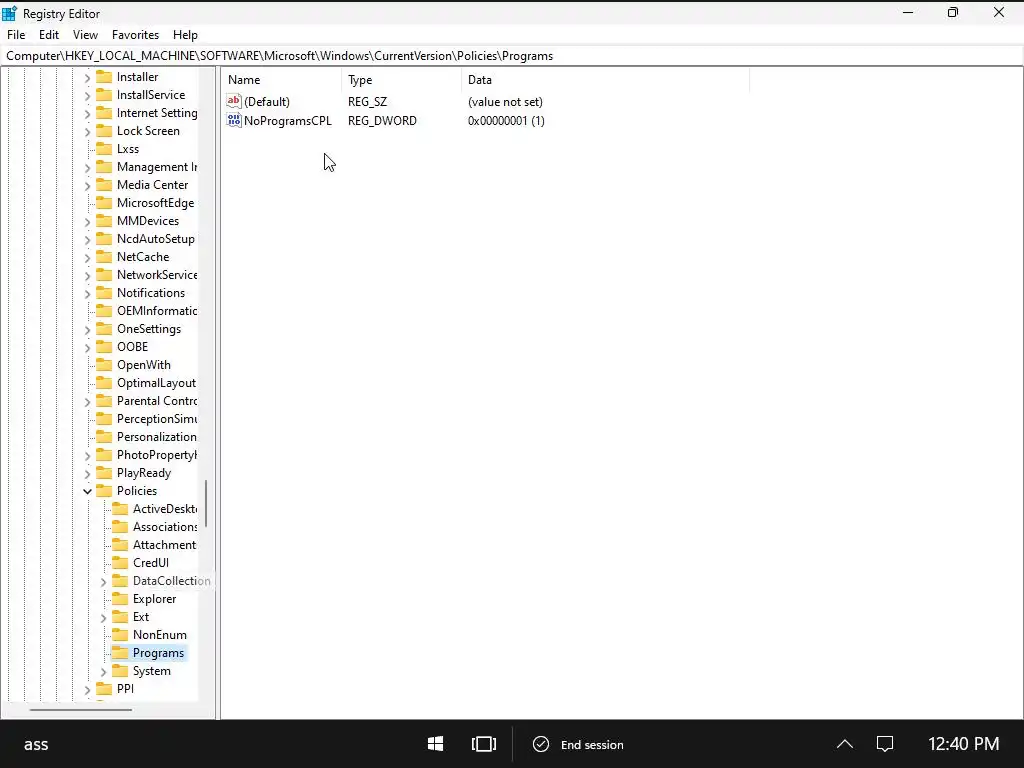This screenshot has width=1024, height=768.
Task: Sort values by Type column header
Action: coord(401,80)
